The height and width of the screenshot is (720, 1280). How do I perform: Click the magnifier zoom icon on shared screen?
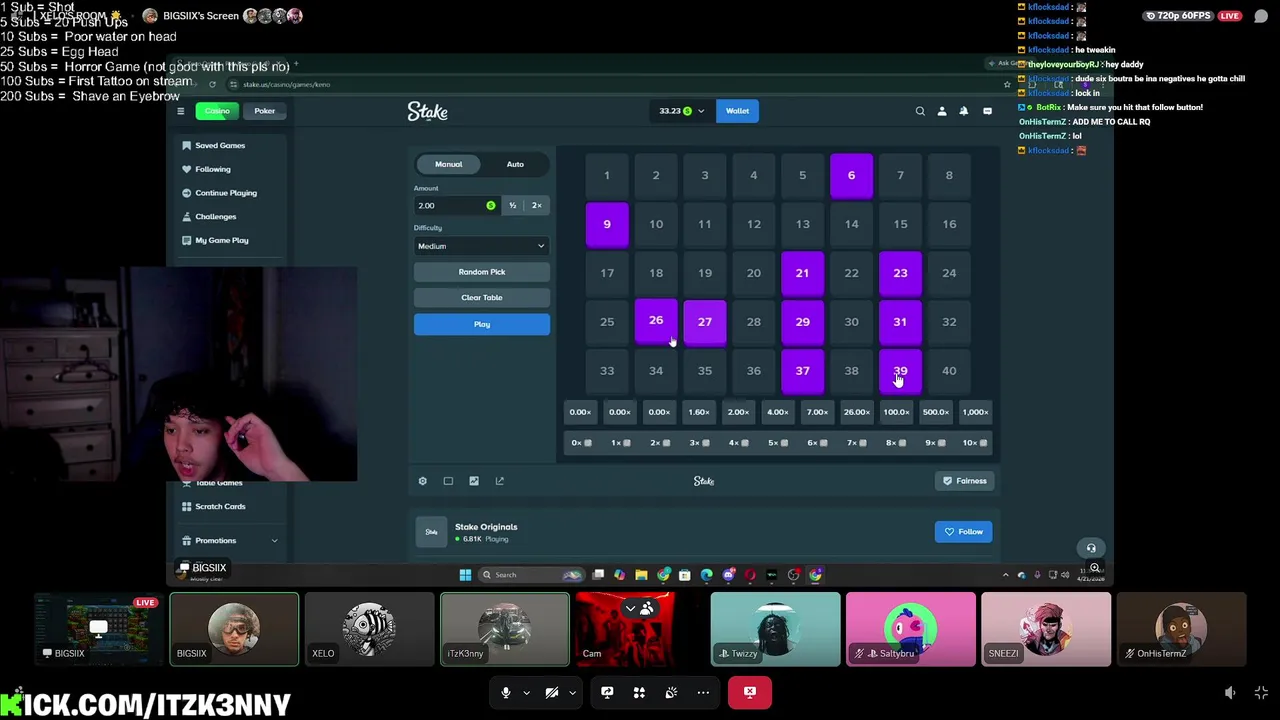pos(1095,568)
